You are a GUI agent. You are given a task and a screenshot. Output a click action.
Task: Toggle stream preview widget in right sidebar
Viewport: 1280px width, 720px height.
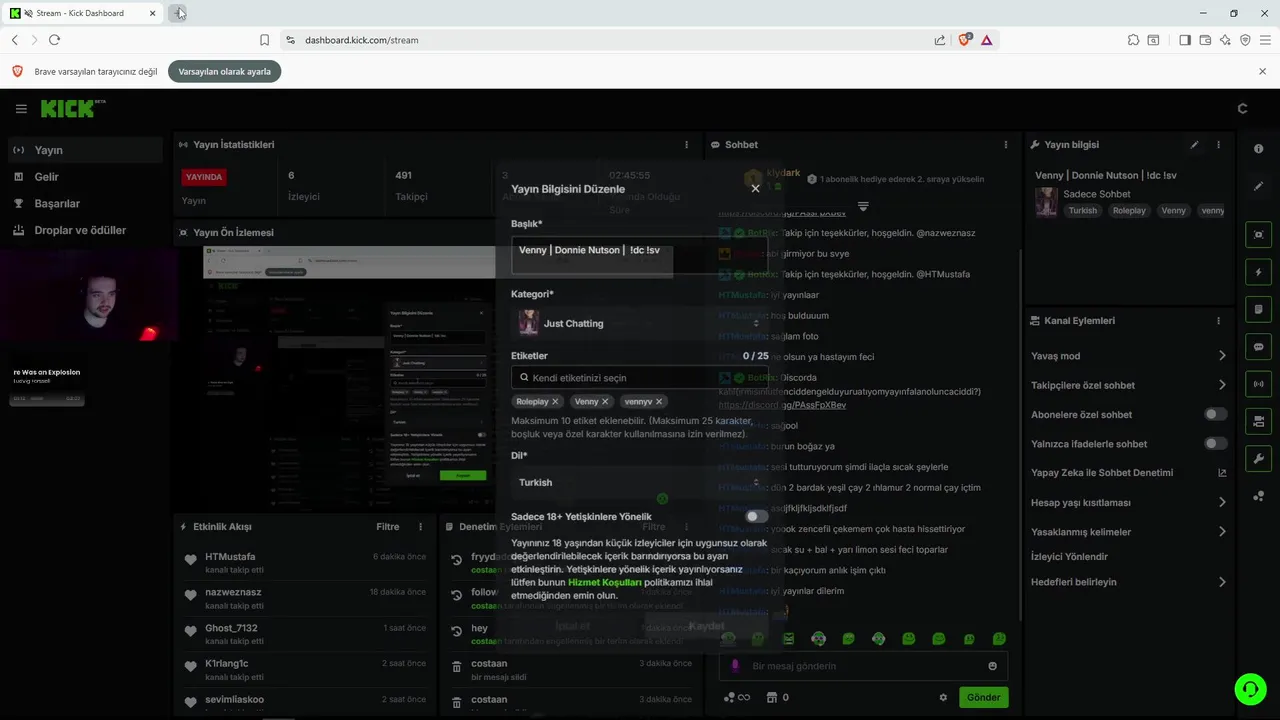point(1258,235)
